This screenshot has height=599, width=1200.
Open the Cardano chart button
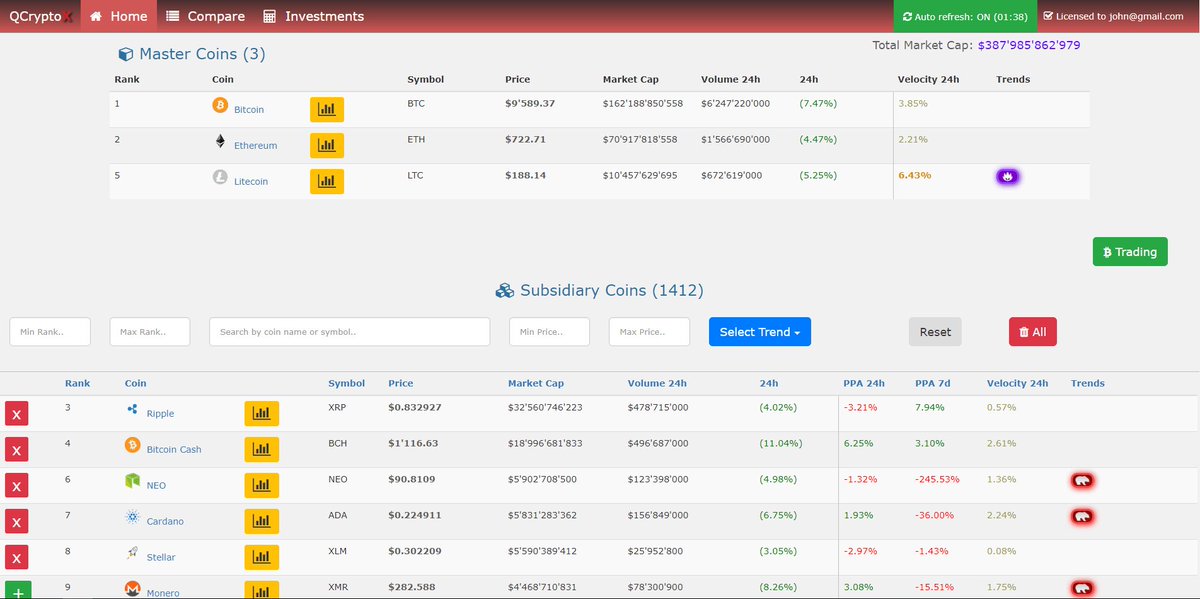pos(262,521)
